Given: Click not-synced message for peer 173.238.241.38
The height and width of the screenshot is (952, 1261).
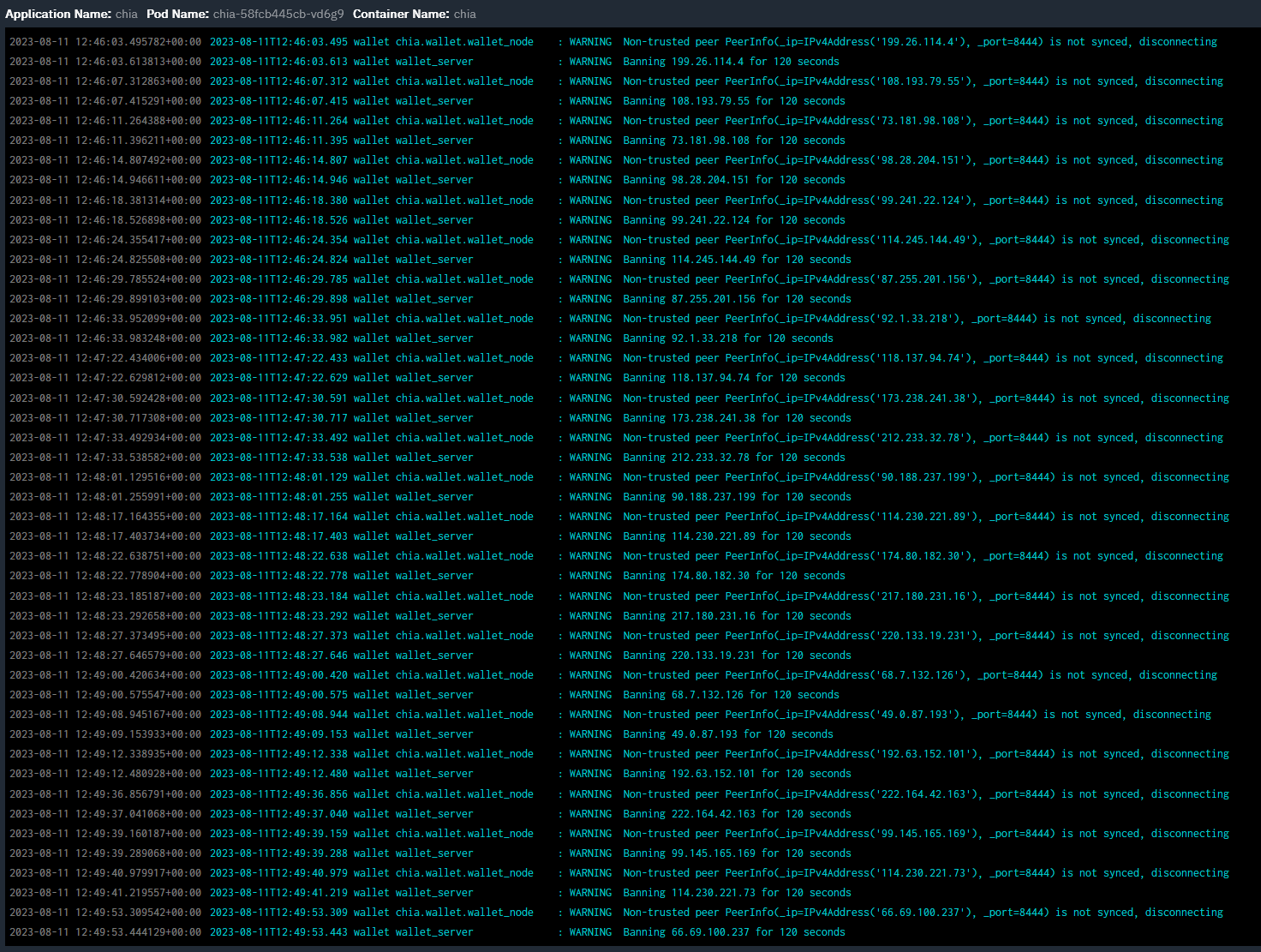Looking at the screenshot, I should point(926,398).
